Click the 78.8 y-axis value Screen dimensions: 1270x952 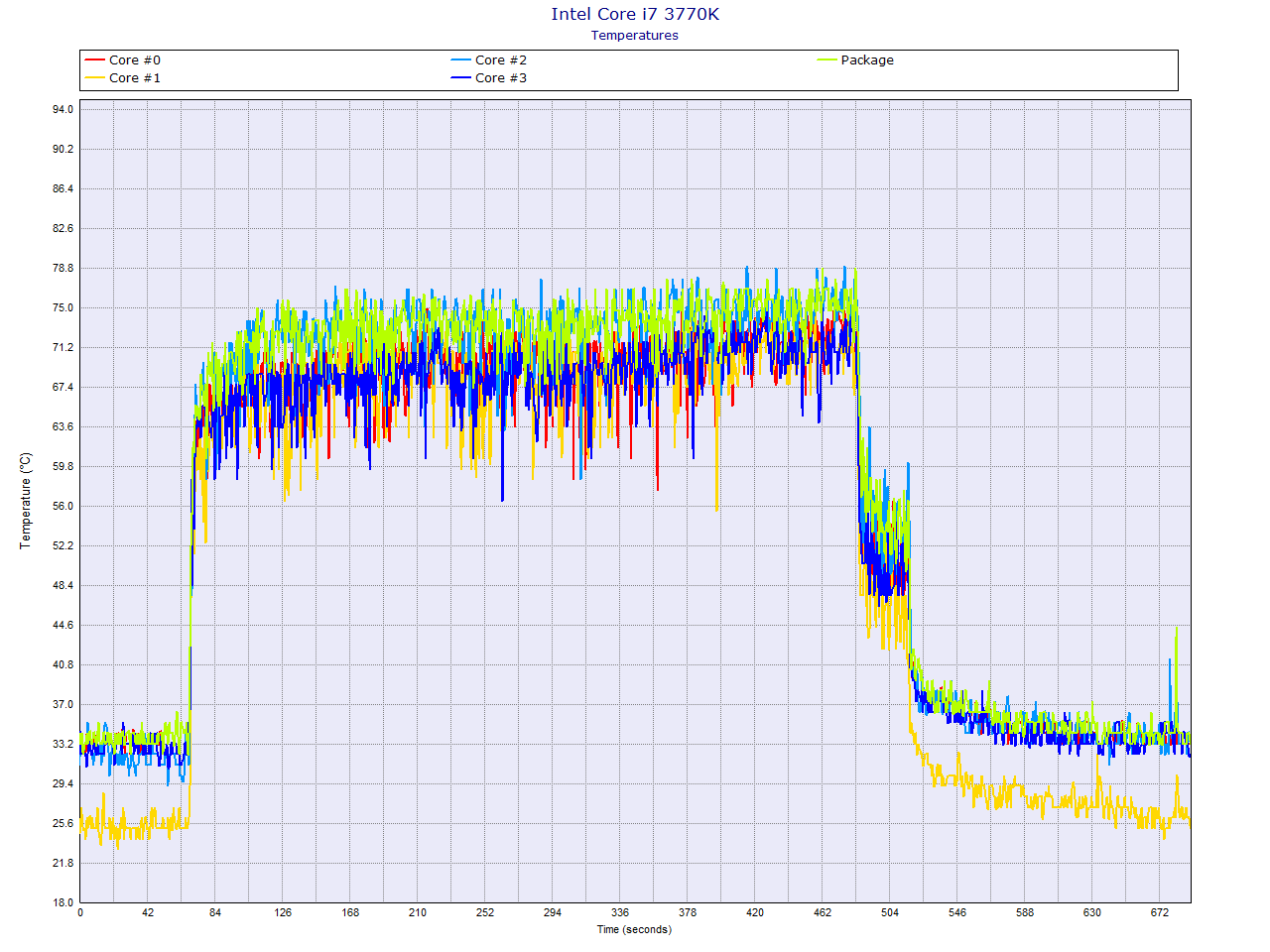(63, 268)
